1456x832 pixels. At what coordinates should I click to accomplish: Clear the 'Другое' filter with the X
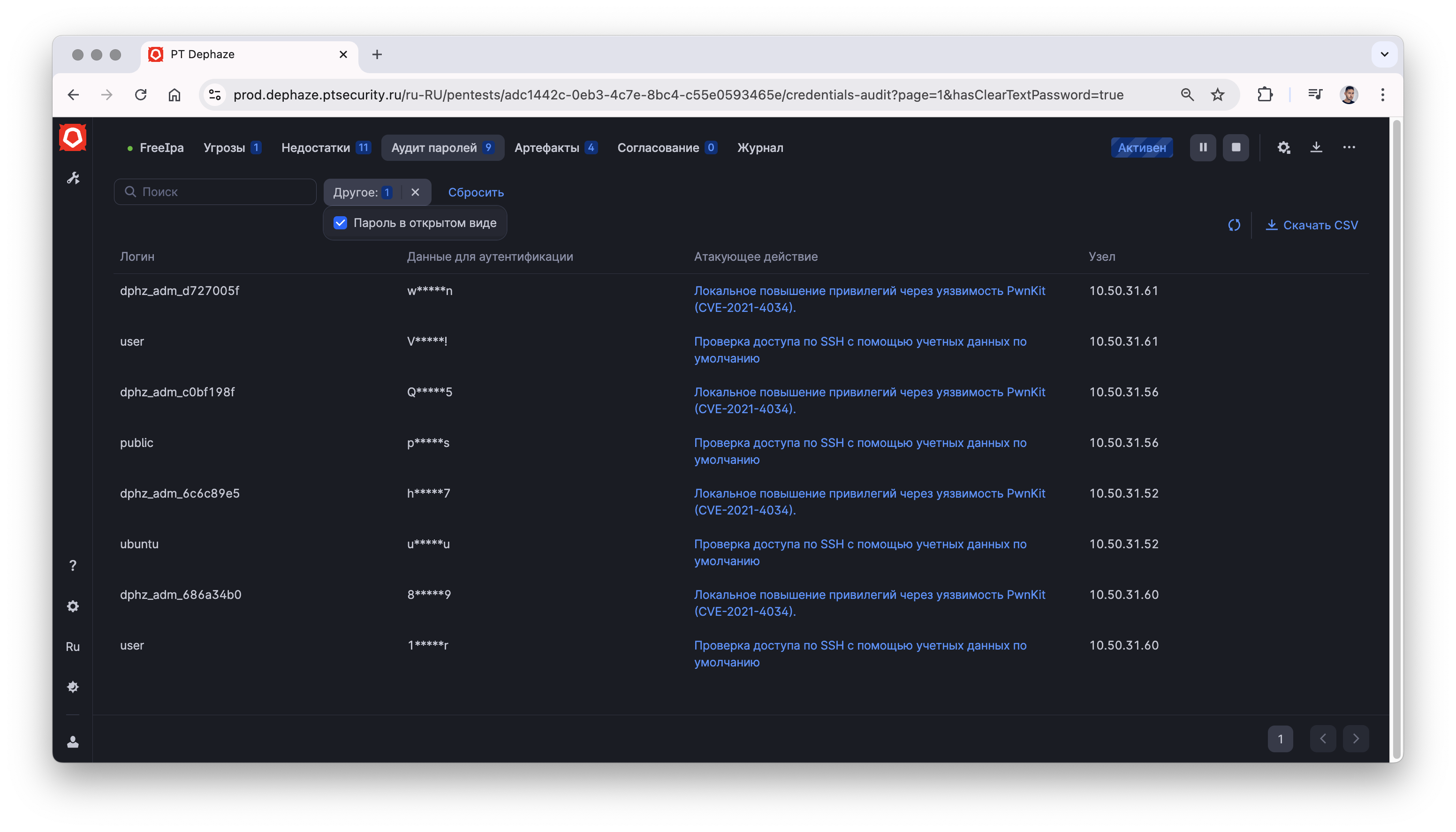[x=416, y=193]
